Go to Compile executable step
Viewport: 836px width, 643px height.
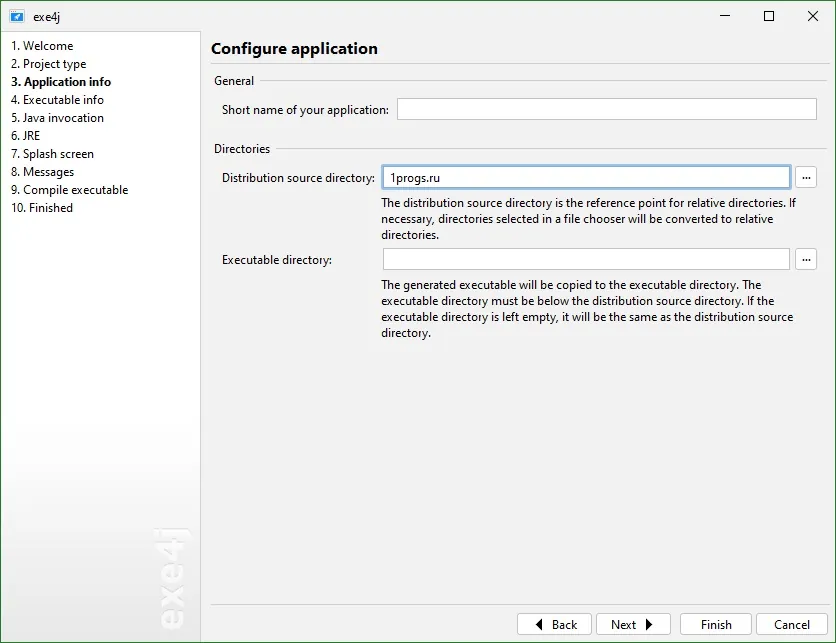[69, 190]
